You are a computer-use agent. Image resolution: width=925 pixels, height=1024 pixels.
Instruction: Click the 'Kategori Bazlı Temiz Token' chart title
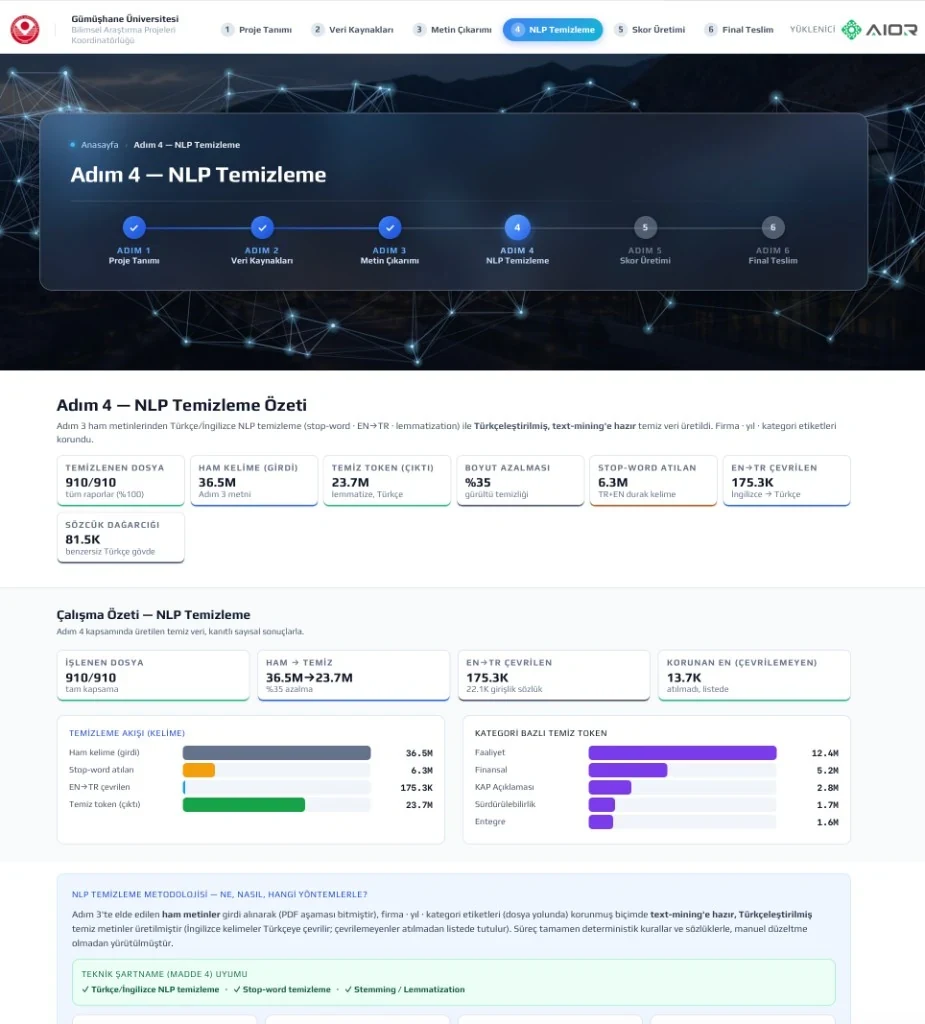[x=541, y=733]
